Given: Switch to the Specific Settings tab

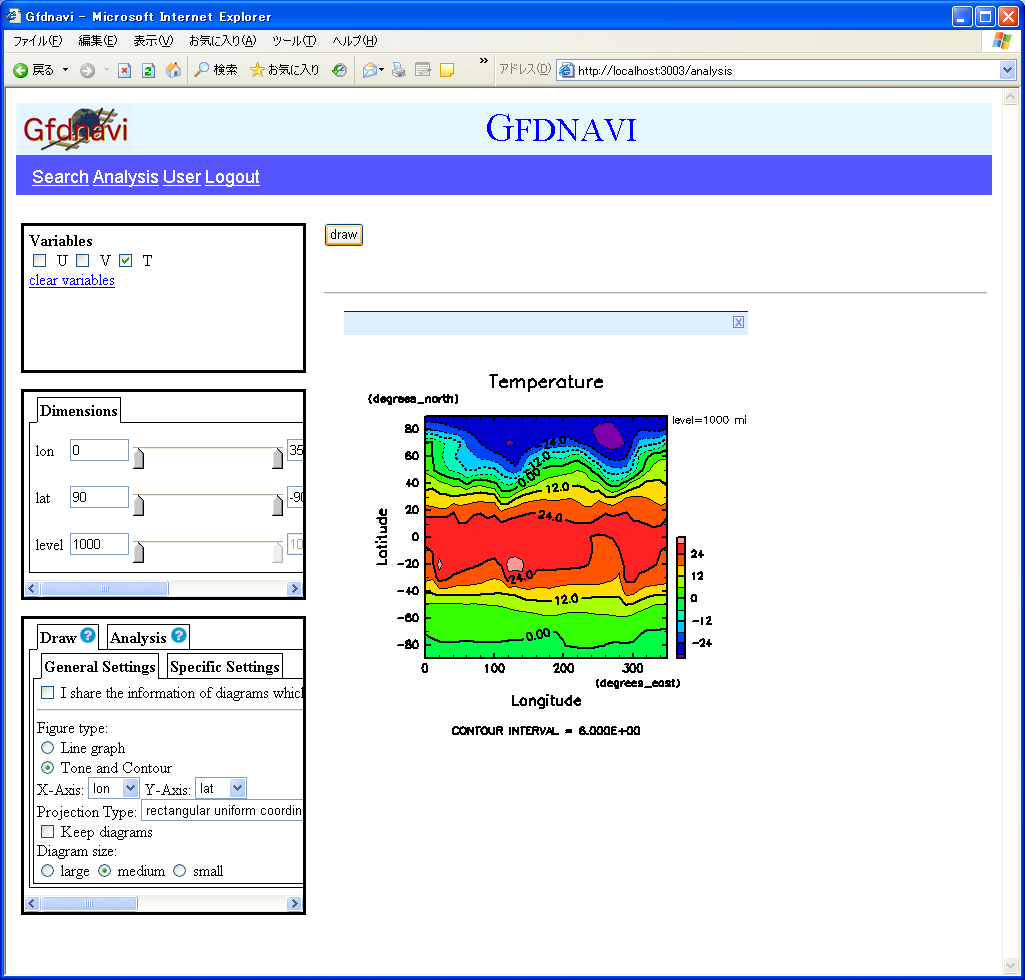Looking at the screenshot, I should click(x=225, y=667).
